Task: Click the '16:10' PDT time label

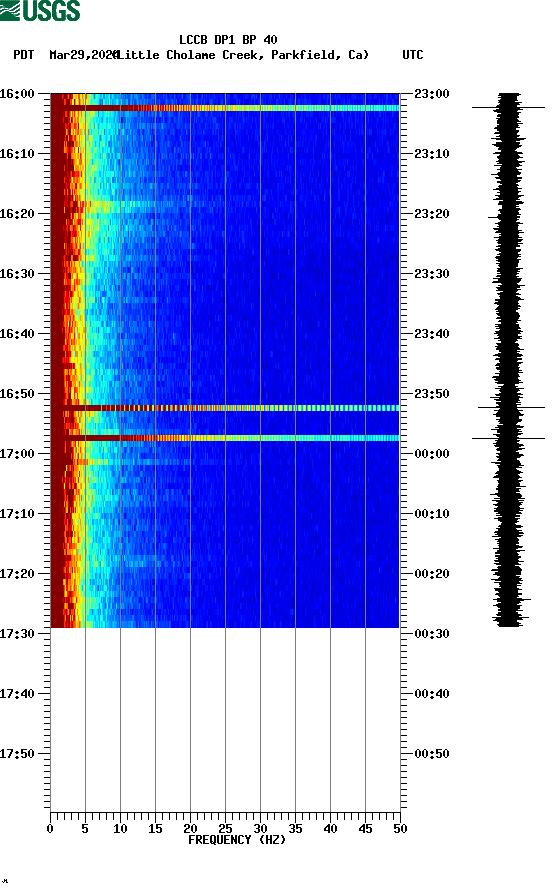Action: 17,154
